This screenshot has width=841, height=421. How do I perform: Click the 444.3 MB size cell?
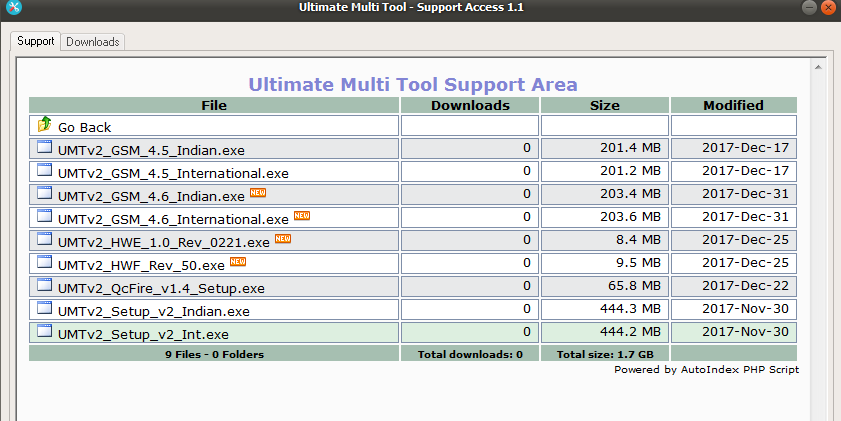(x=605, y=309)
